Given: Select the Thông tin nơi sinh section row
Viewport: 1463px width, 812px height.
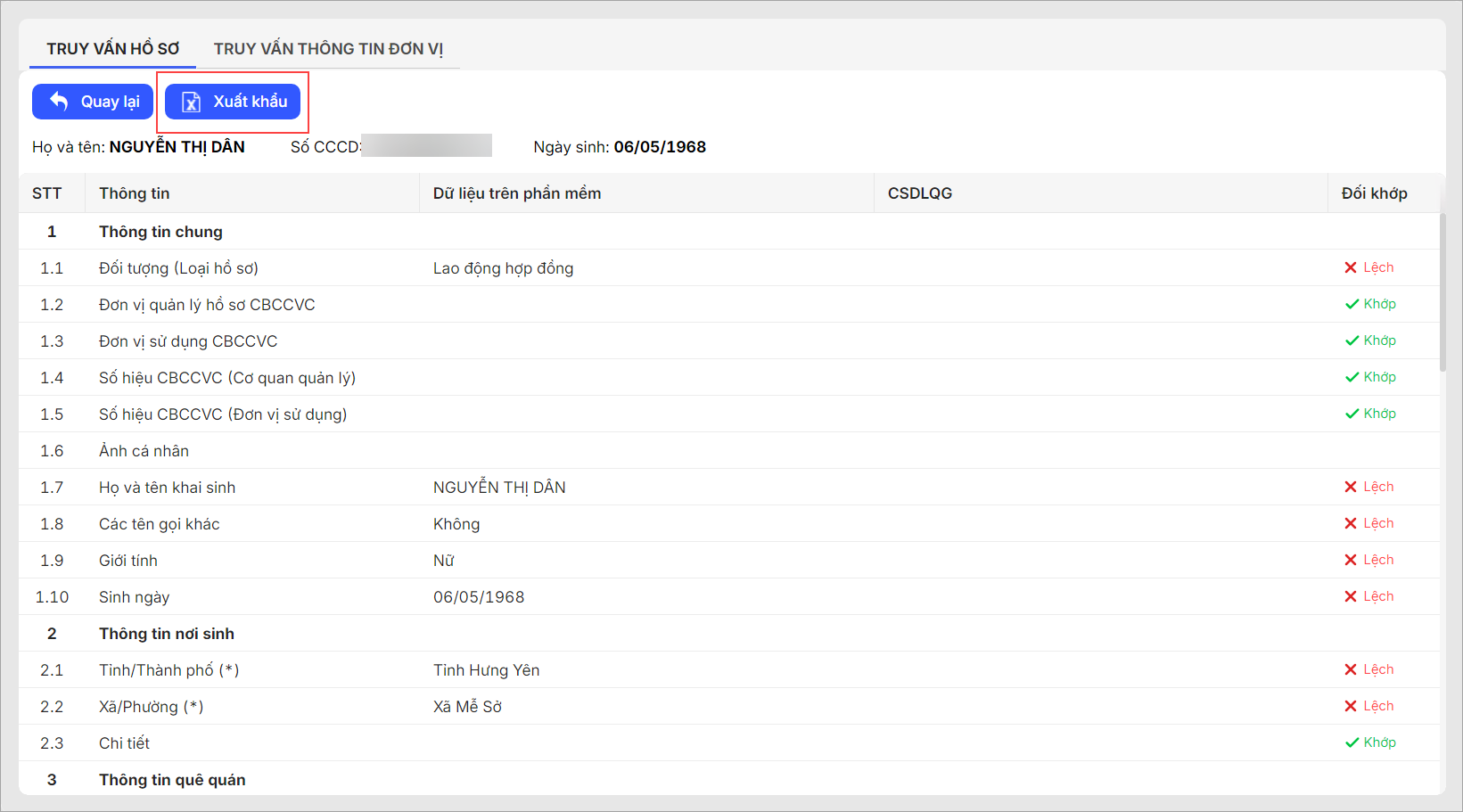Looking at the screenshot, I should click(167, 634).
